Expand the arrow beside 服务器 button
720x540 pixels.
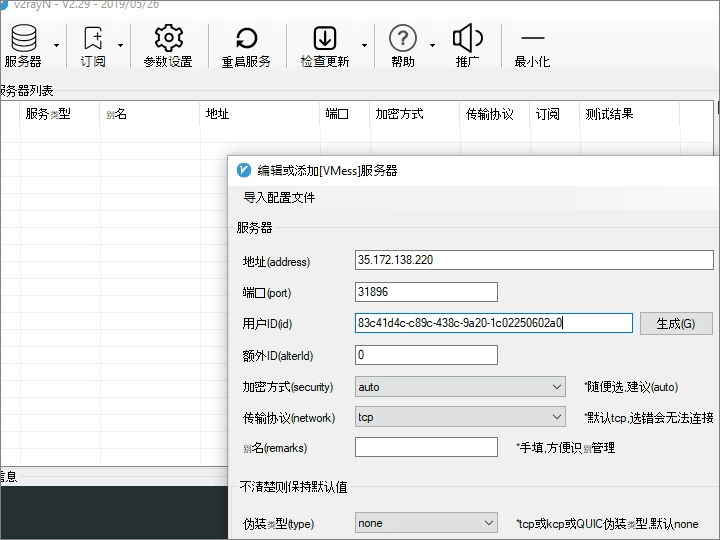(x=56, y=45)
